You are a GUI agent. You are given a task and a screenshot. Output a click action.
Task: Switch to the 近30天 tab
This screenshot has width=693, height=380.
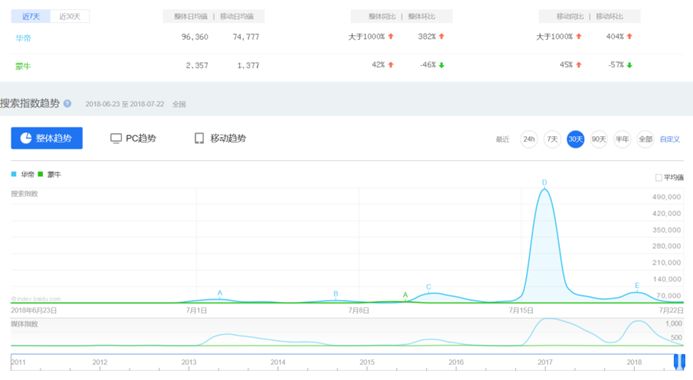(70, 16)
